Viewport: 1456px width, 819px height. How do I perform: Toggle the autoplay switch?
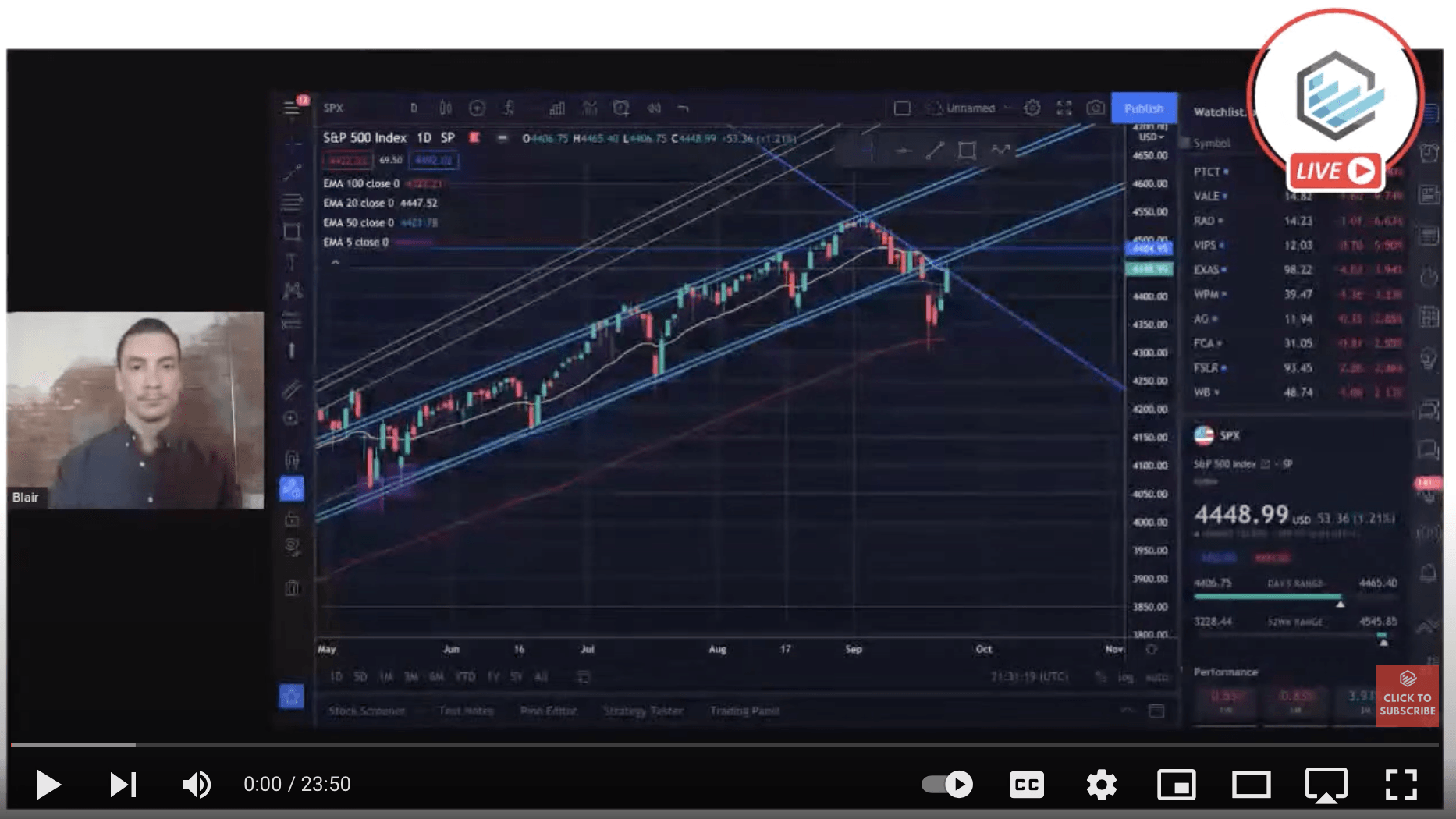pyautogui.click(x=947, y=784)
